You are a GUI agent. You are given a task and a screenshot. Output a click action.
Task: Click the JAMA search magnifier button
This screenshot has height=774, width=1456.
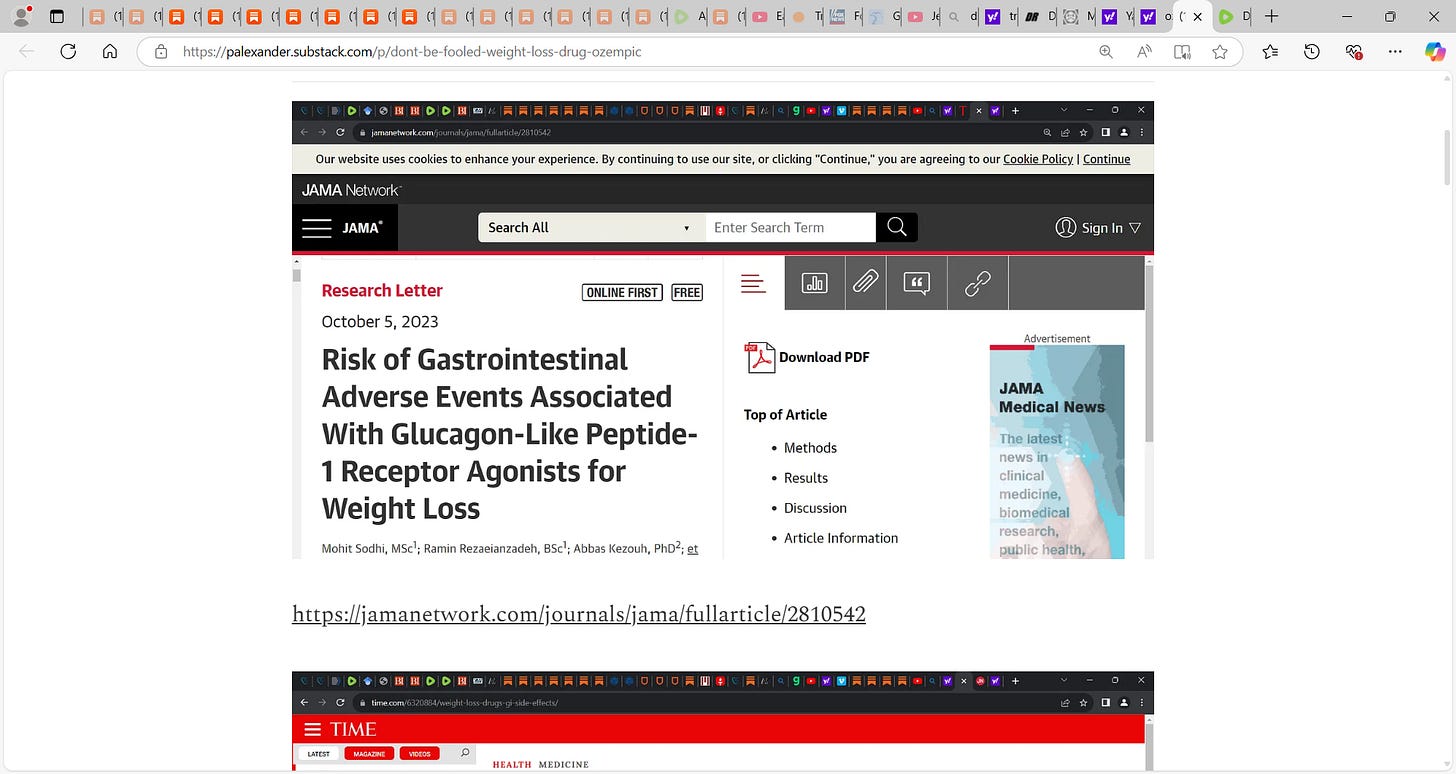click(x=897, y=228)
